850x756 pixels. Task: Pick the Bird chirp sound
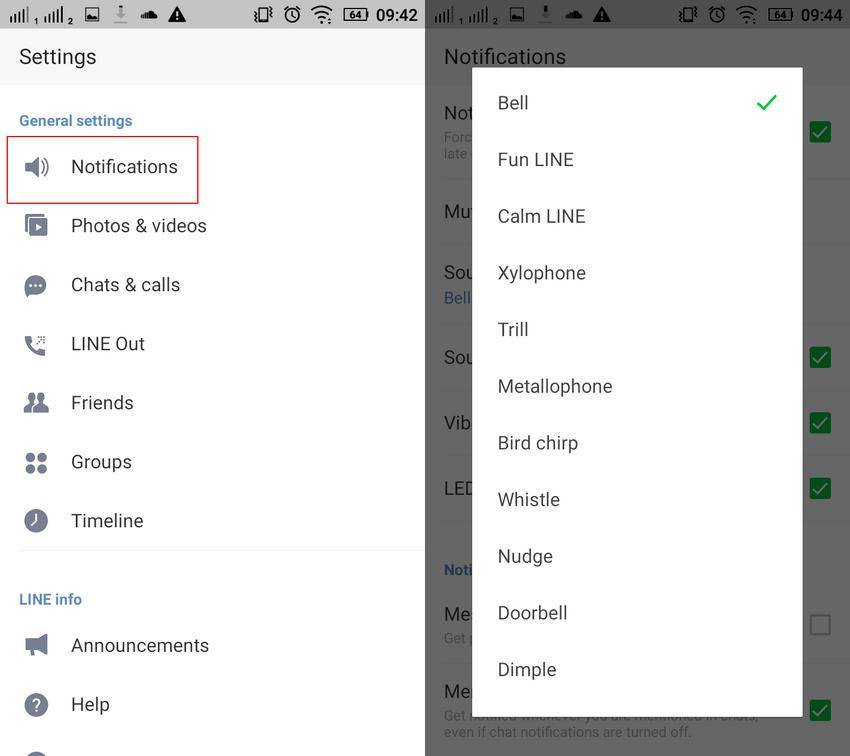click(637, 443)
